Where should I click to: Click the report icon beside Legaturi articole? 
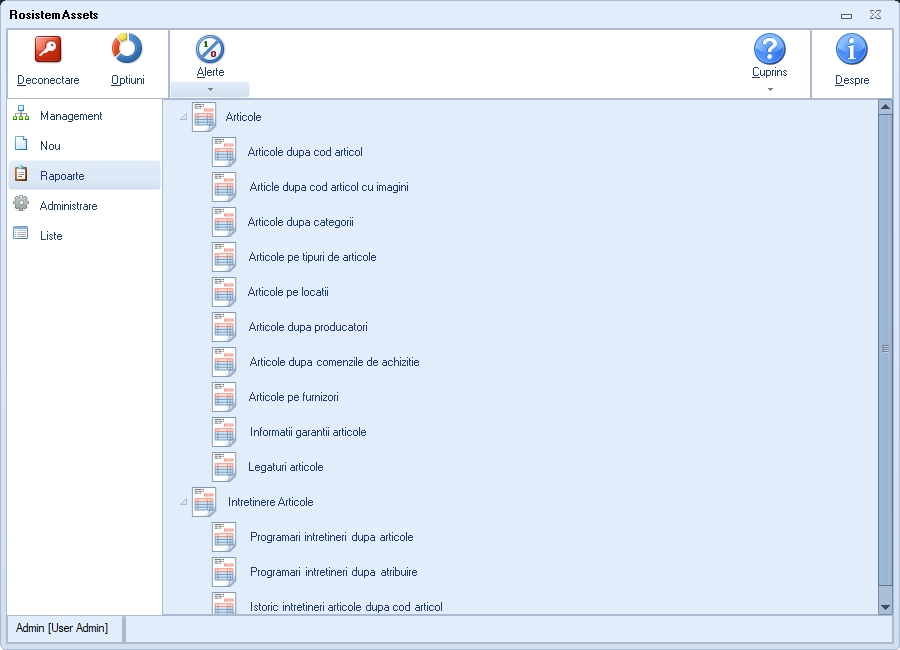[x=224, y=467]
